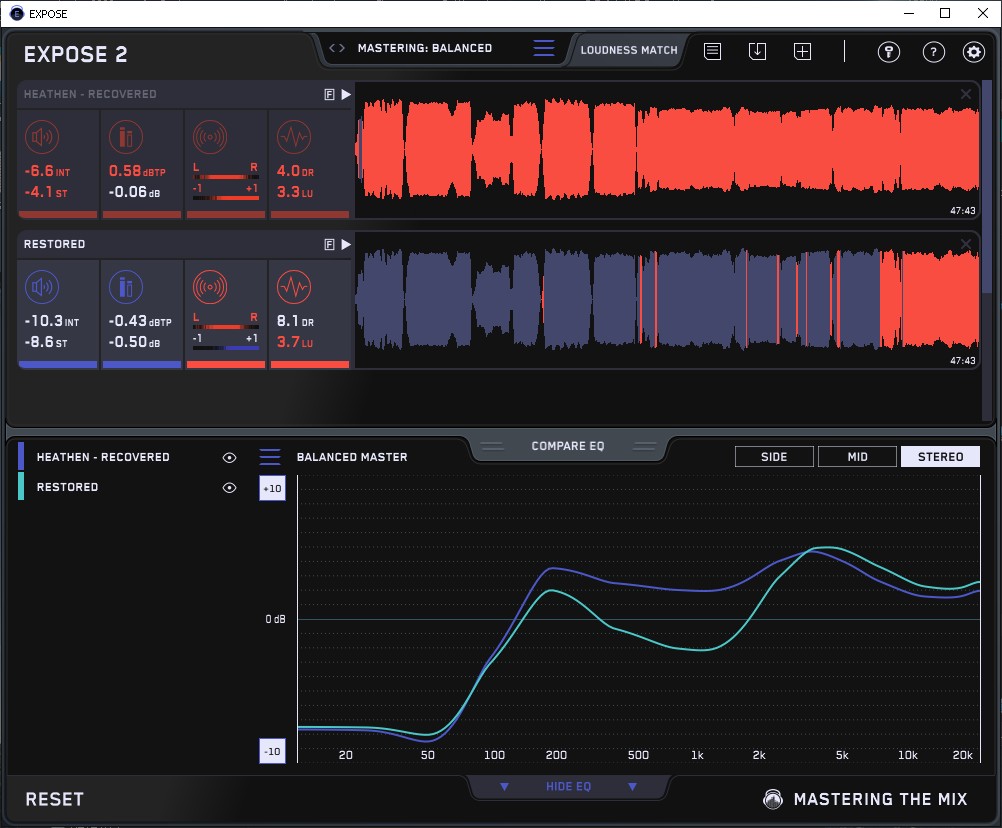1002x828 pixels.
Task: Play the Heathen - Recovered track
Action: tap(346, 95)
